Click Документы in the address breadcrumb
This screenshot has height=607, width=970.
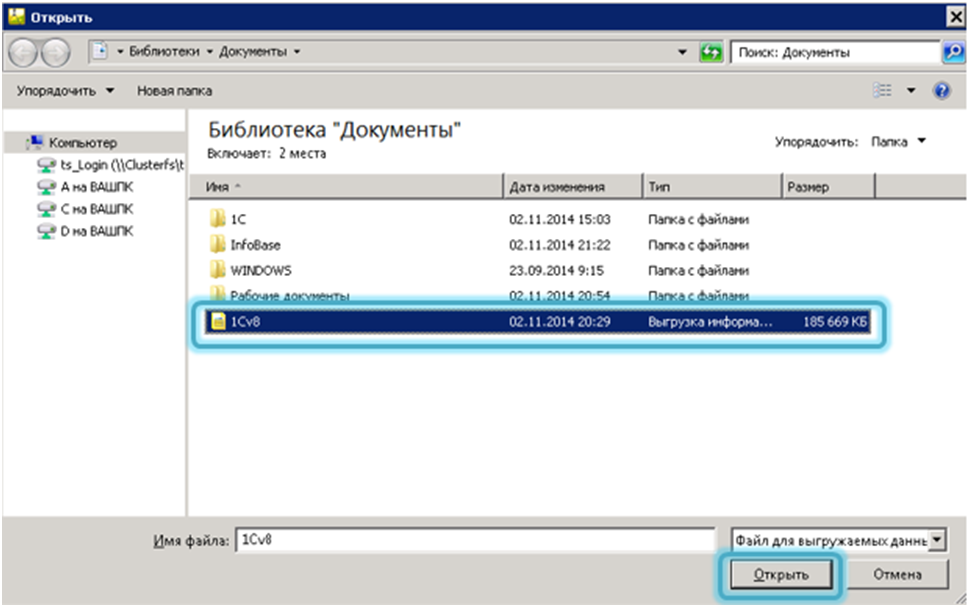(x=253, y=51)
